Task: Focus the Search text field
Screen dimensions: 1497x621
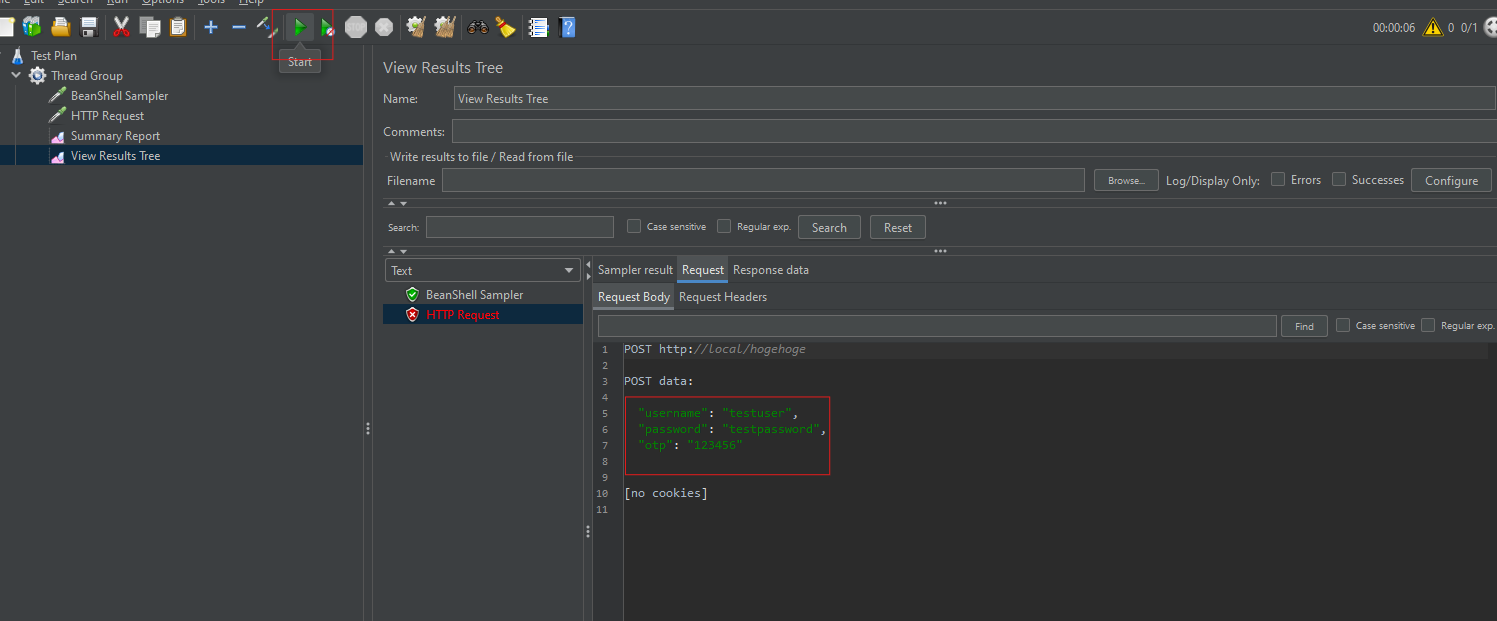Action: point(520,227)
